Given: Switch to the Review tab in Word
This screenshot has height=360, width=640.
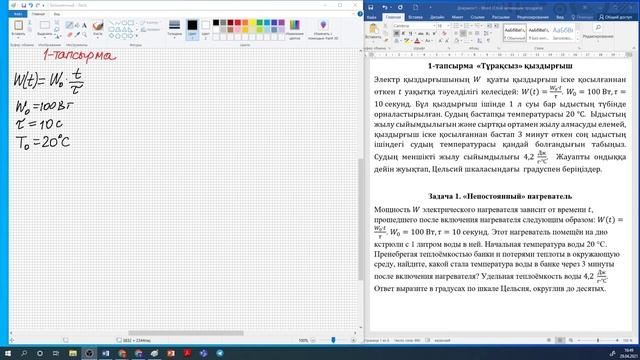Looking at the screenshot, I should click(x=533, y=17).
